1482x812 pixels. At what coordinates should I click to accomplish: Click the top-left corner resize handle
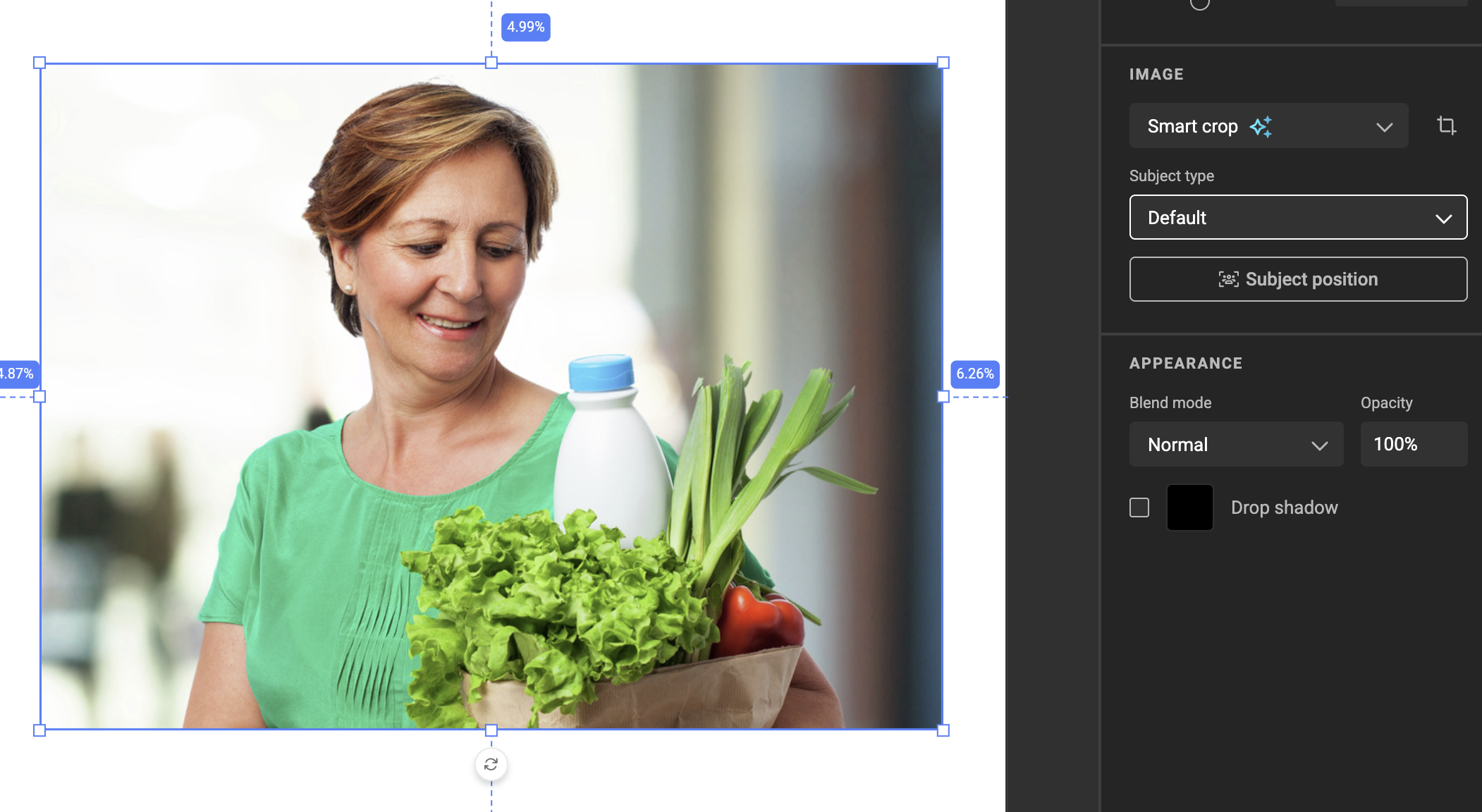click(x=39, y=63)
